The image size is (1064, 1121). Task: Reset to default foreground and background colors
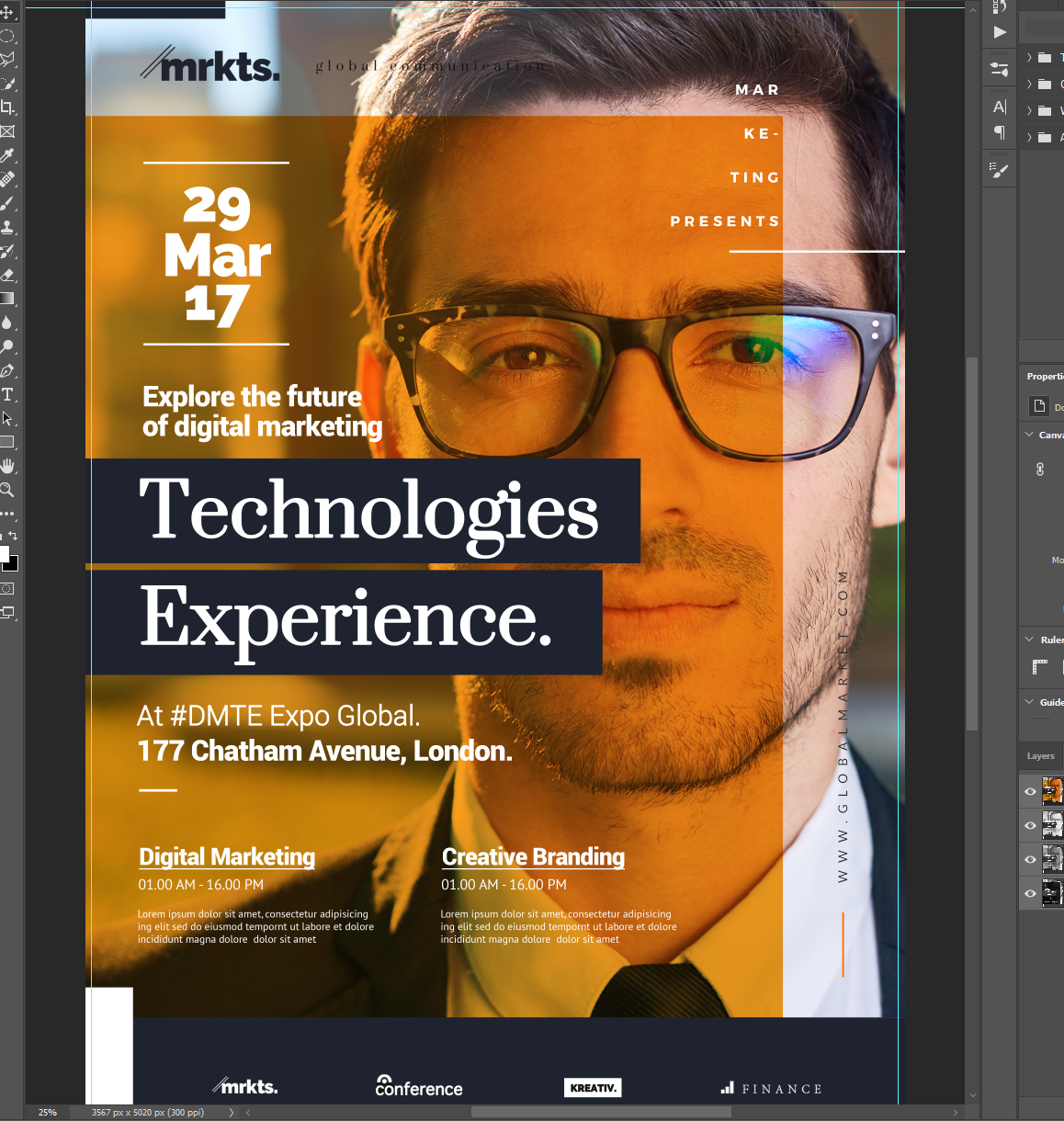pos(2,536)
